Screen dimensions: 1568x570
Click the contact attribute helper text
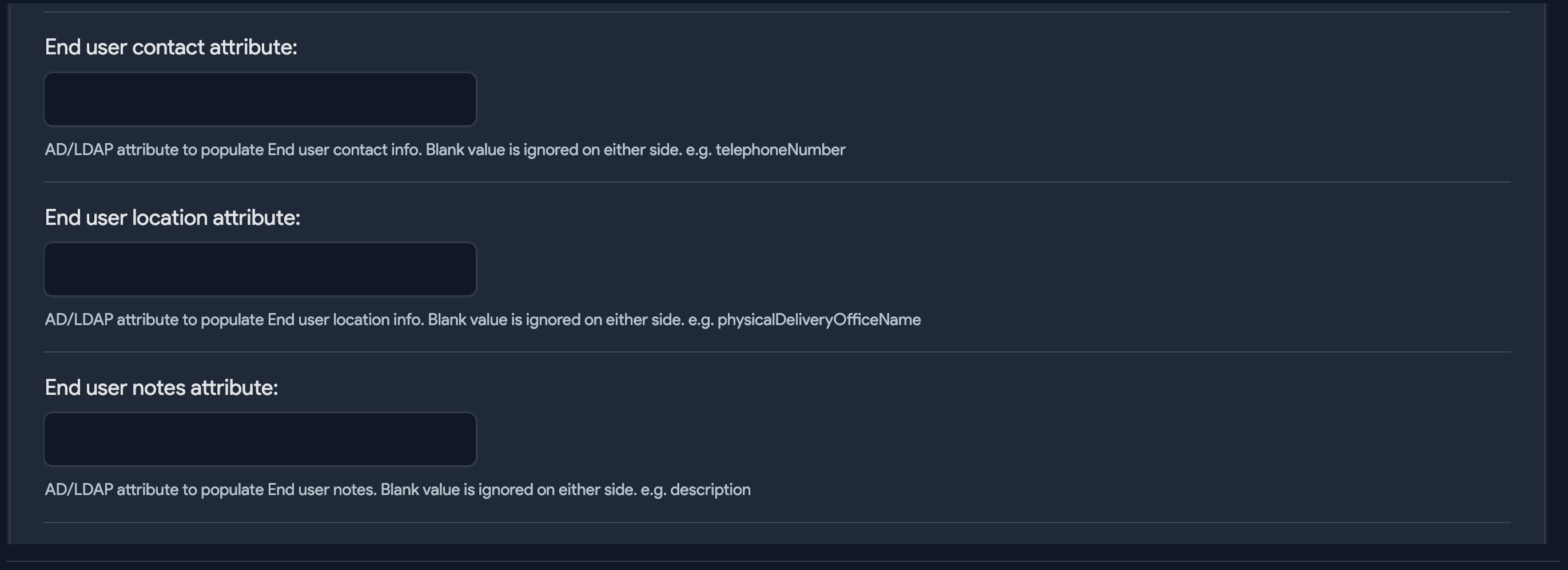point(444,149)
